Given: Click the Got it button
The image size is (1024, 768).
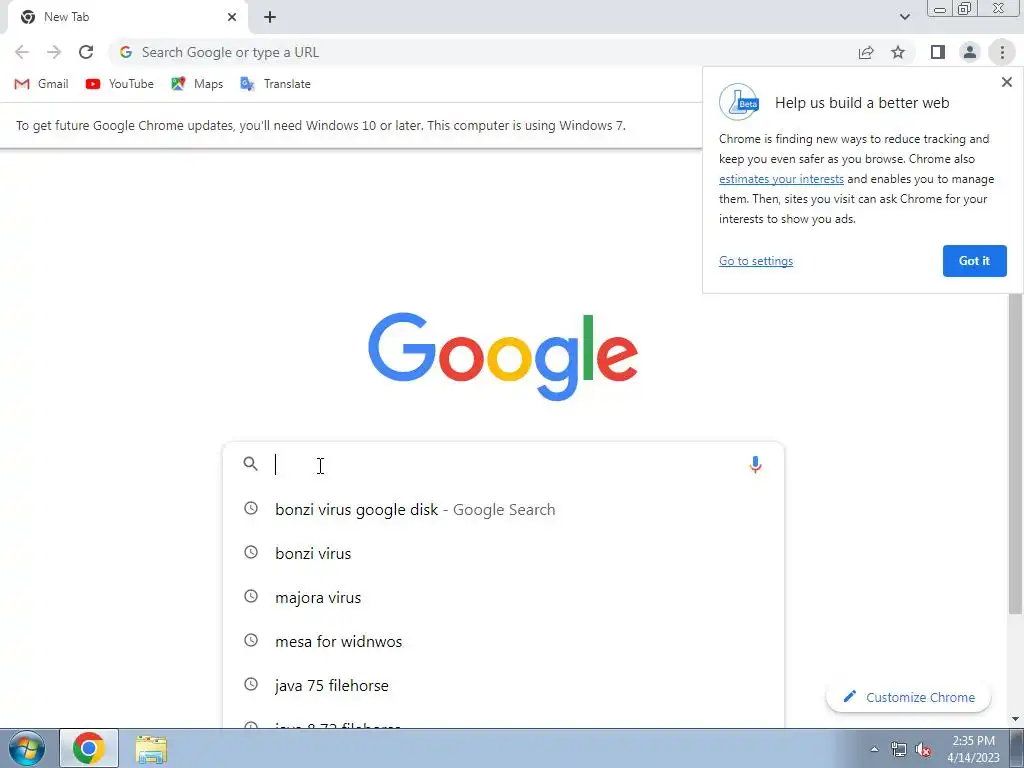Looking at the screenshot, I should (974, 261).
